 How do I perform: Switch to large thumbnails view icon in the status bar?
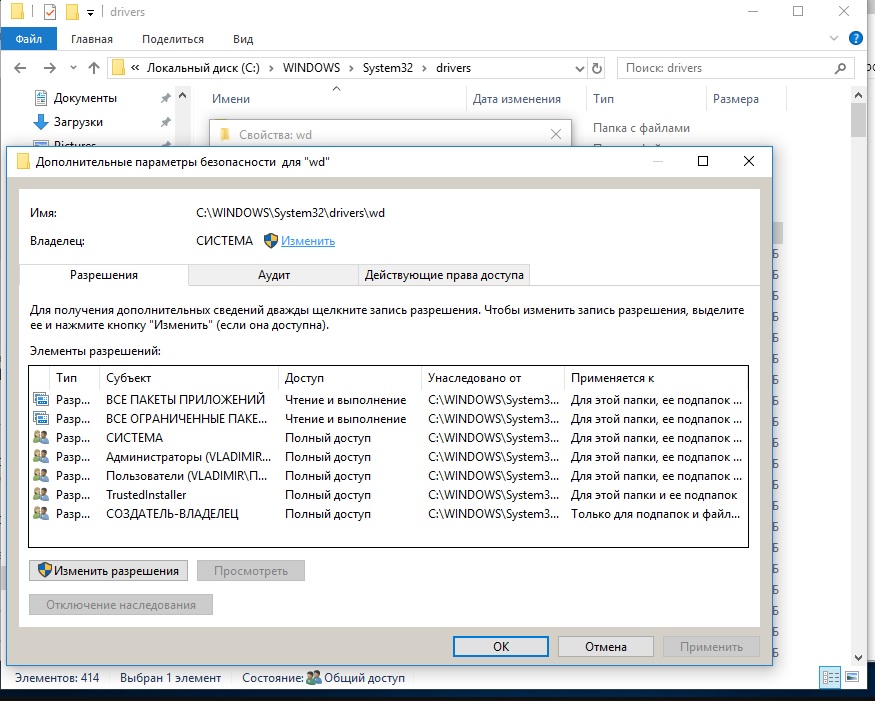pyautogui.click(x=852, y=677)
